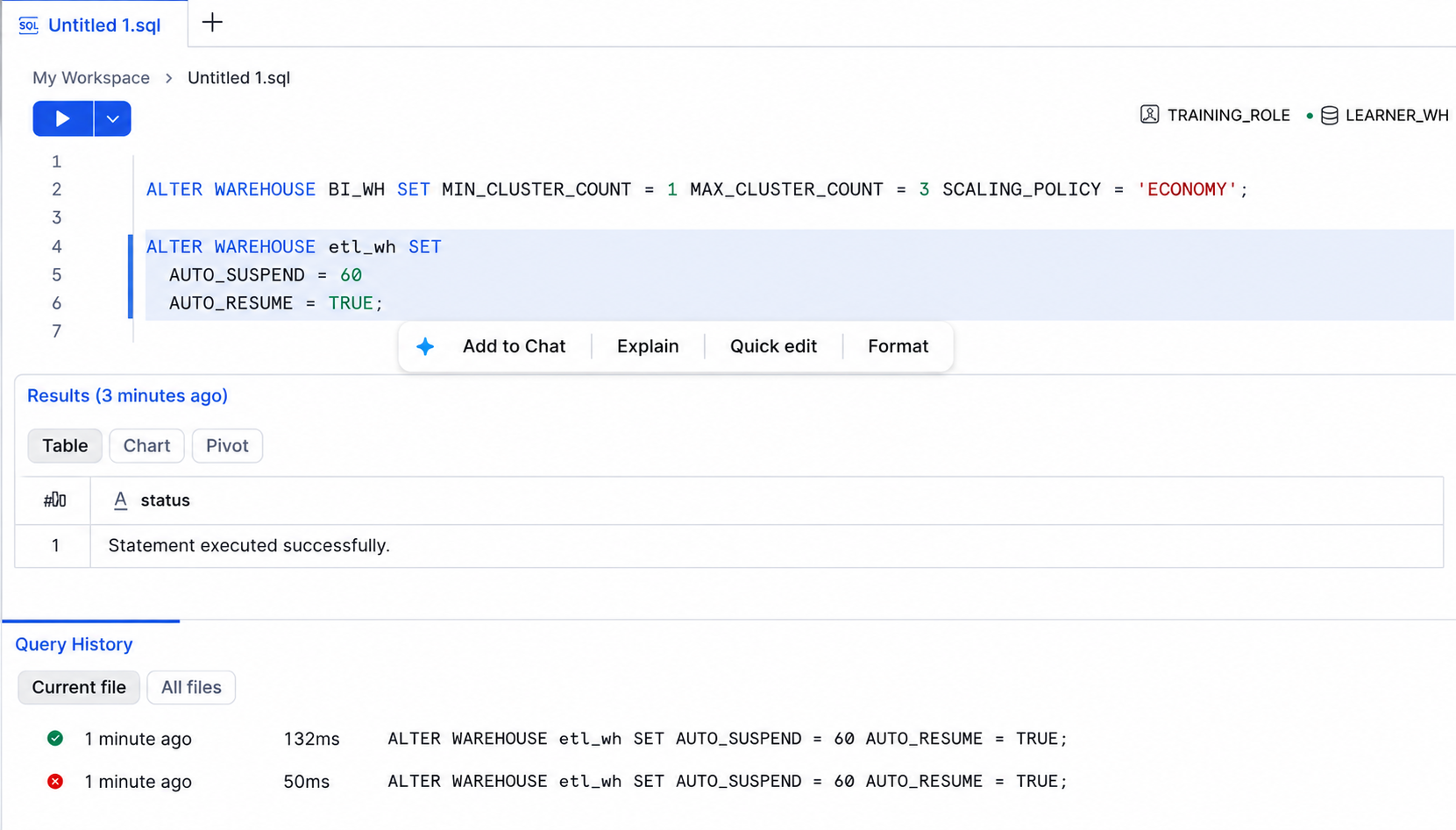Choose Explain in the selection toolbar

(648, 346)
